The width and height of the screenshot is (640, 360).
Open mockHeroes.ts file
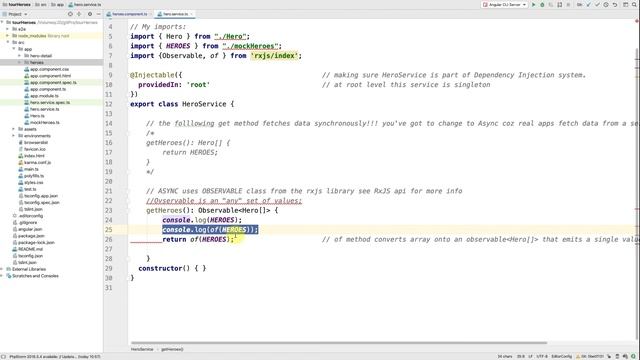tap(44, 122)
